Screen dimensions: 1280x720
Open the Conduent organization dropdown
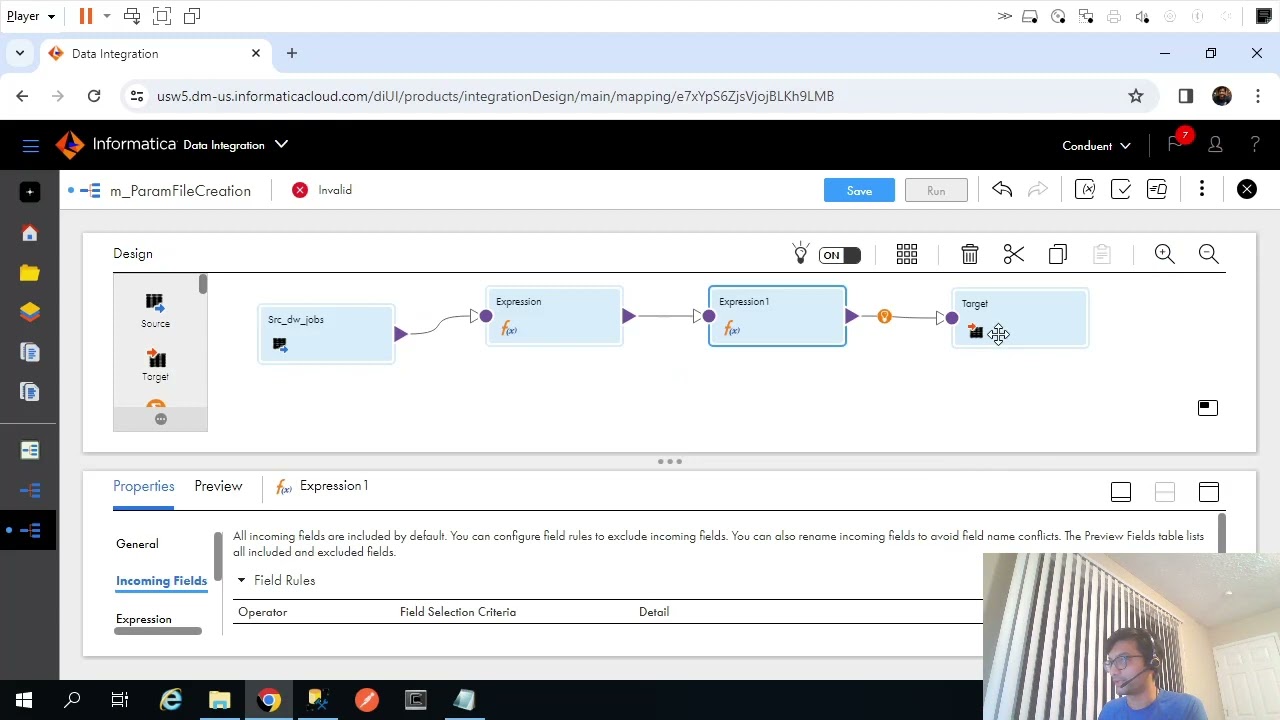[x=1096, y=146]
